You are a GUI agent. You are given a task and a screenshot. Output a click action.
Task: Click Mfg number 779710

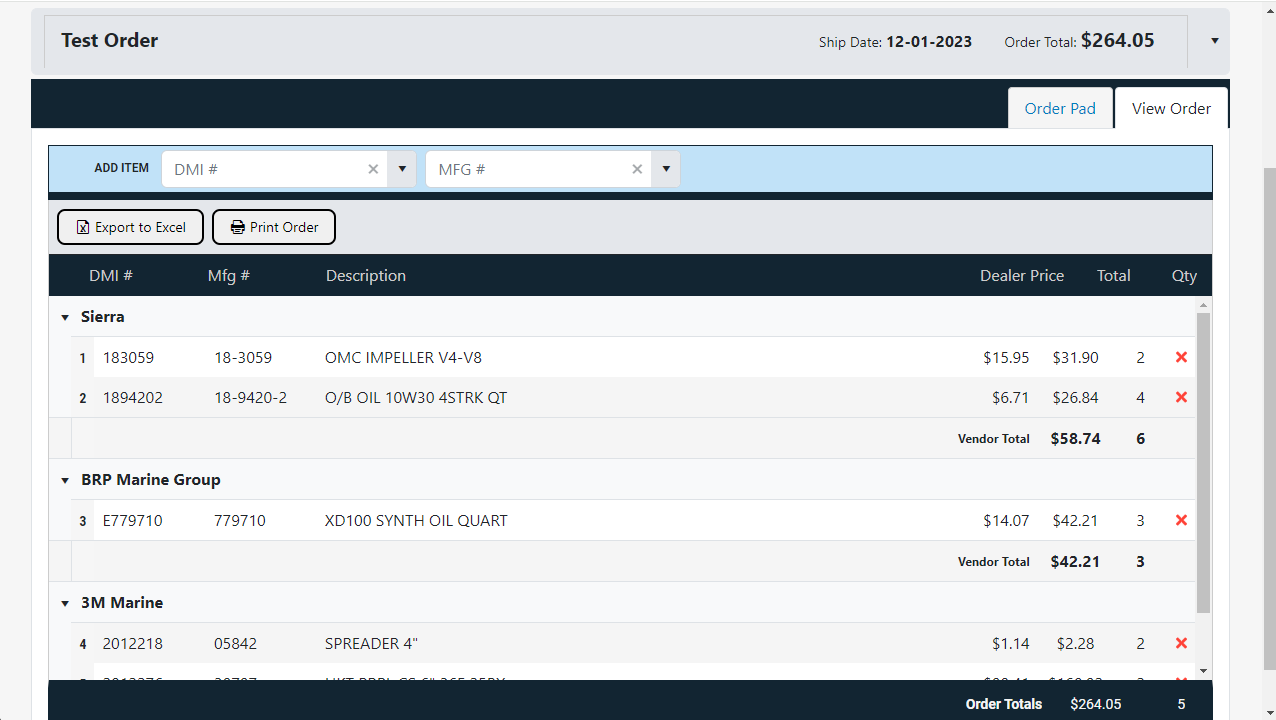(x=240, y=520)
